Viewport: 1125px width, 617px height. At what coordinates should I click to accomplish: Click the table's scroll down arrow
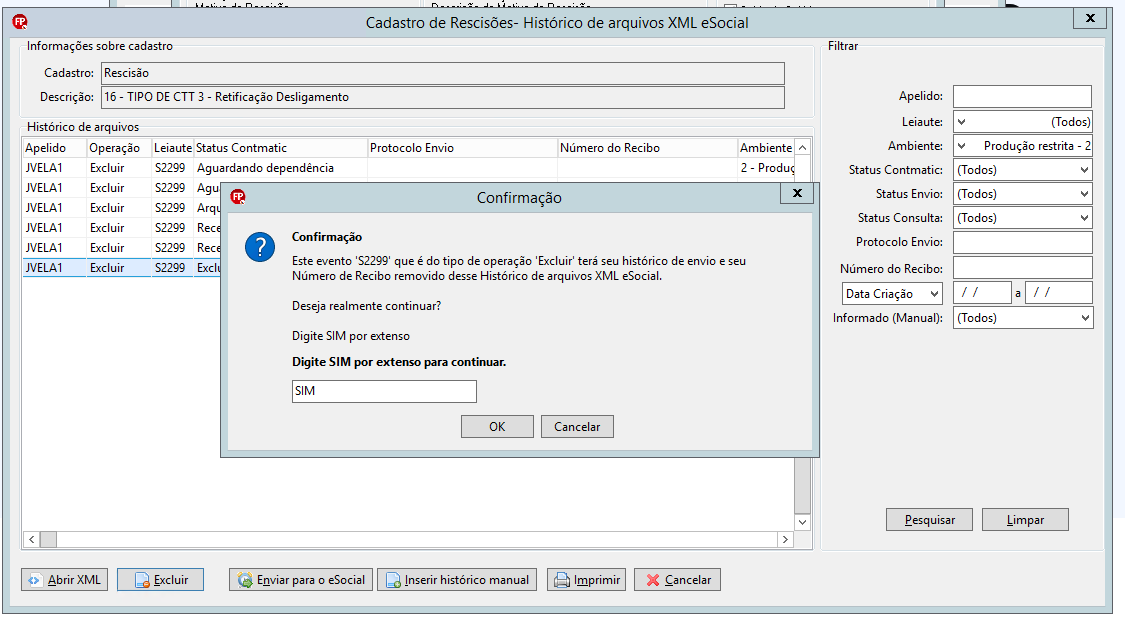(803, 522)
